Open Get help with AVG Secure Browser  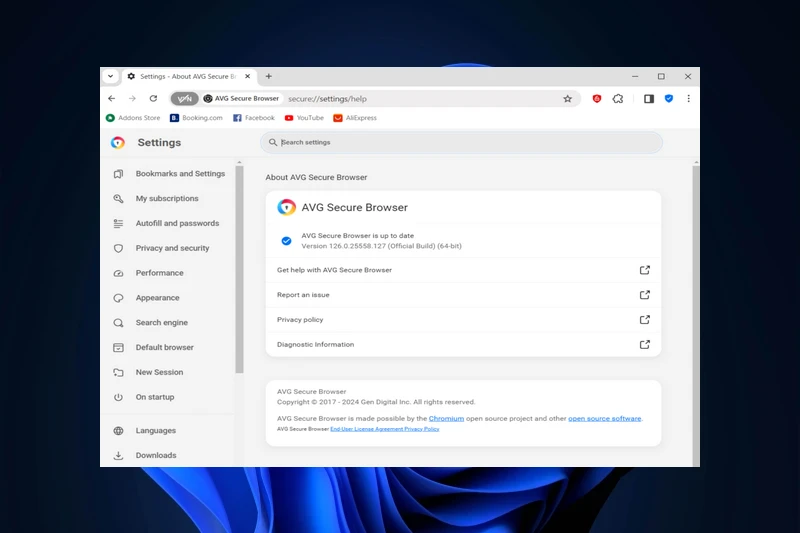[x=463, y=270]
